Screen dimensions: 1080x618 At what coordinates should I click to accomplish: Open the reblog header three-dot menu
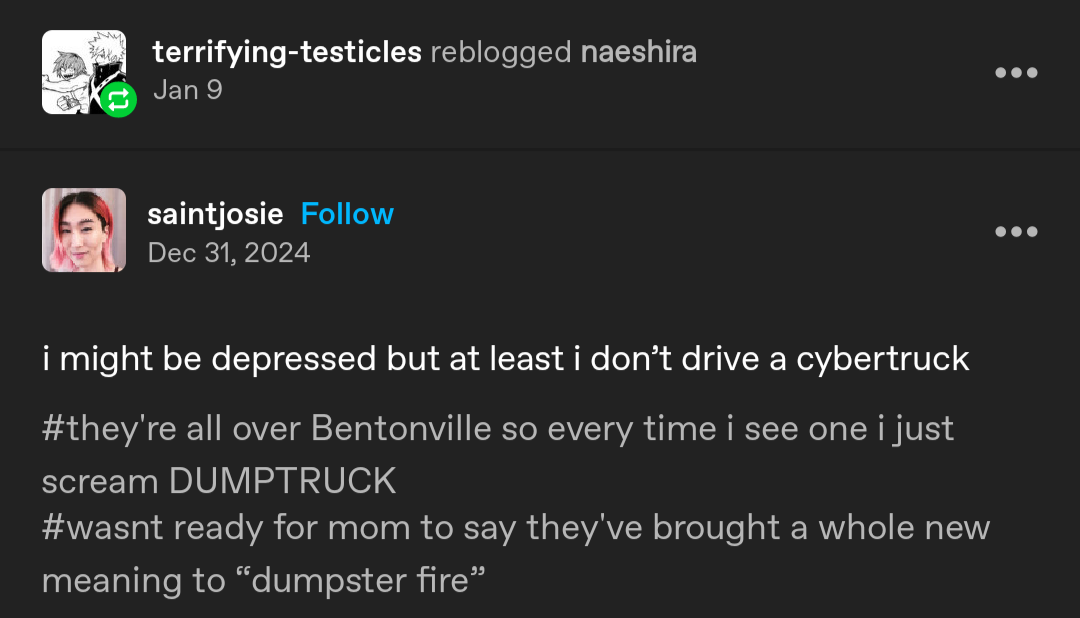(x=1016, y=72)
